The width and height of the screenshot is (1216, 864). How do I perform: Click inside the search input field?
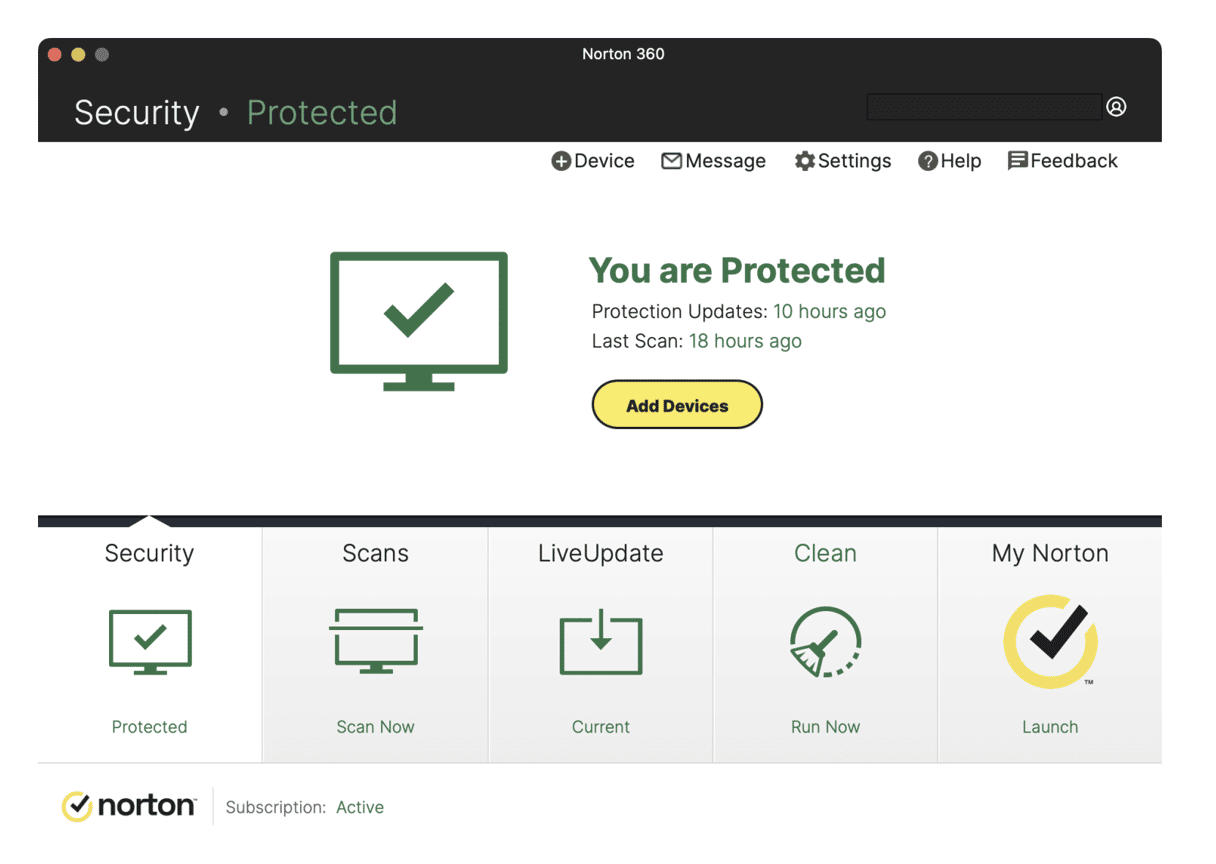click(983, 106)
